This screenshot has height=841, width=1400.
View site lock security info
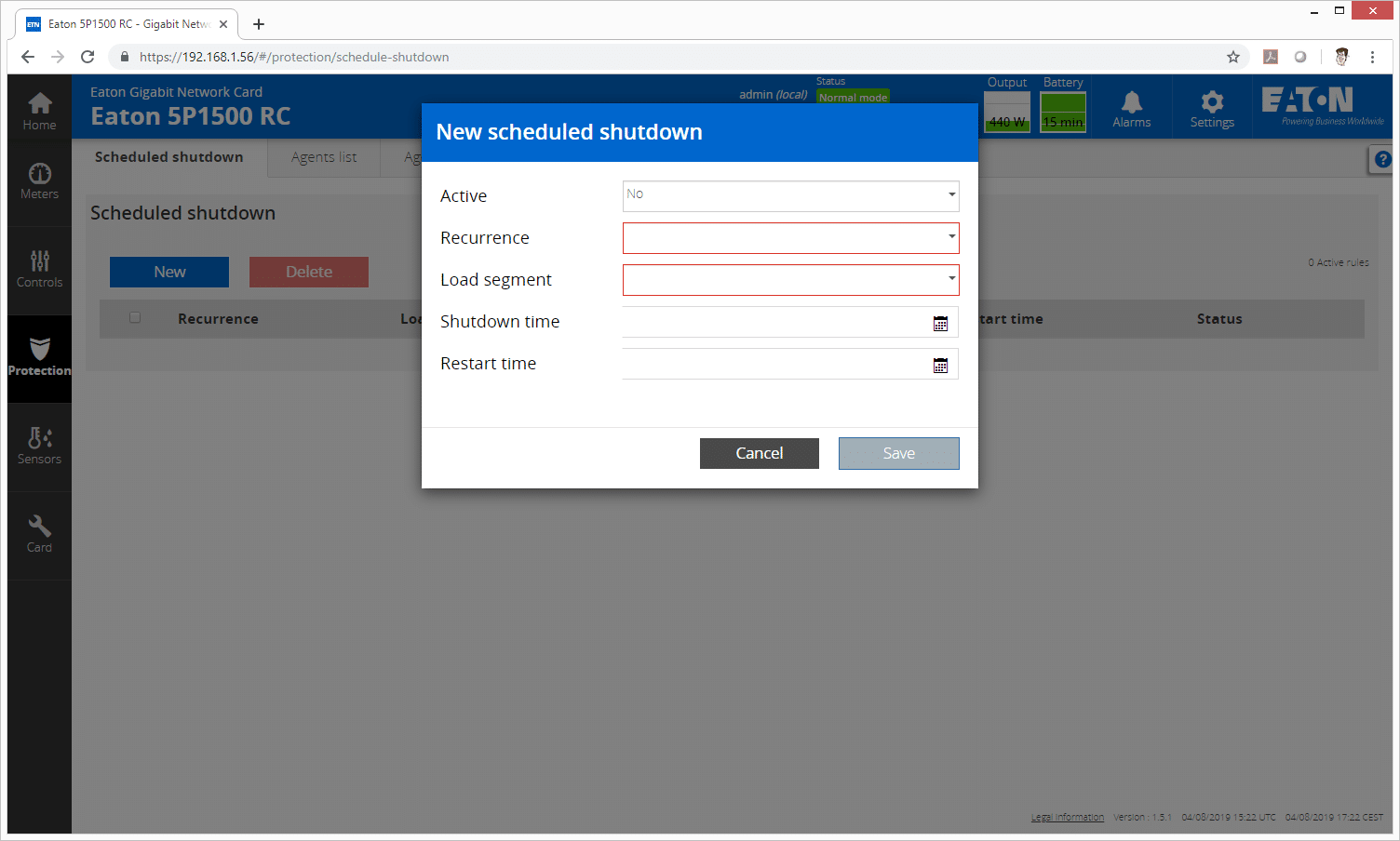[125, 57]
